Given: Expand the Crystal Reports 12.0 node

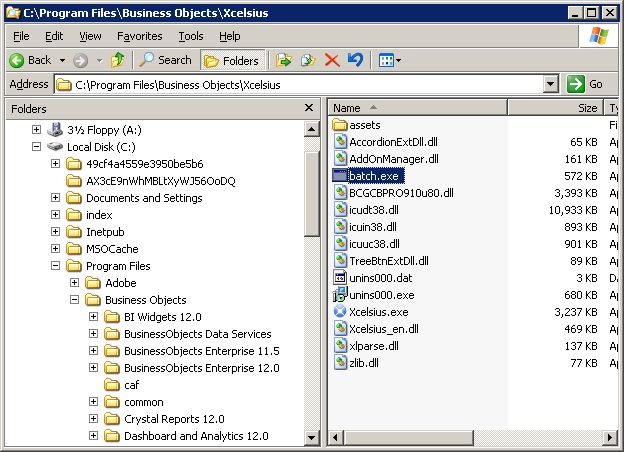Looking at the screenshot, I should pyautogui.click(x=94, y=419).
